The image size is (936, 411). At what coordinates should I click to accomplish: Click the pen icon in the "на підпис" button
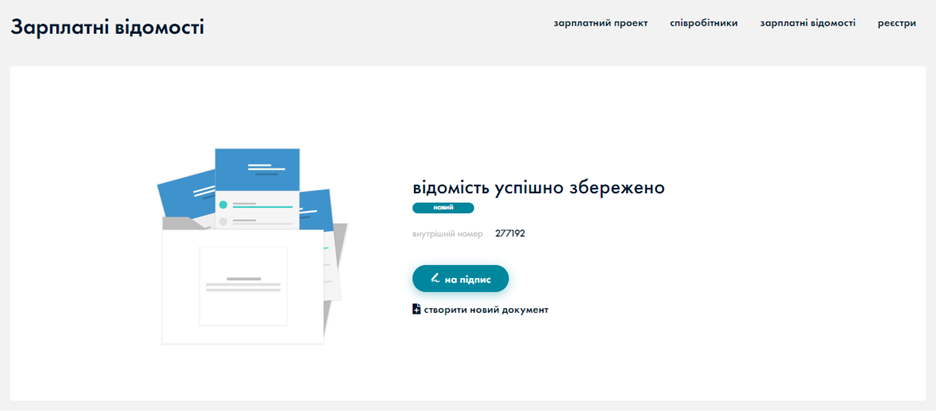[x=435, y=278]
